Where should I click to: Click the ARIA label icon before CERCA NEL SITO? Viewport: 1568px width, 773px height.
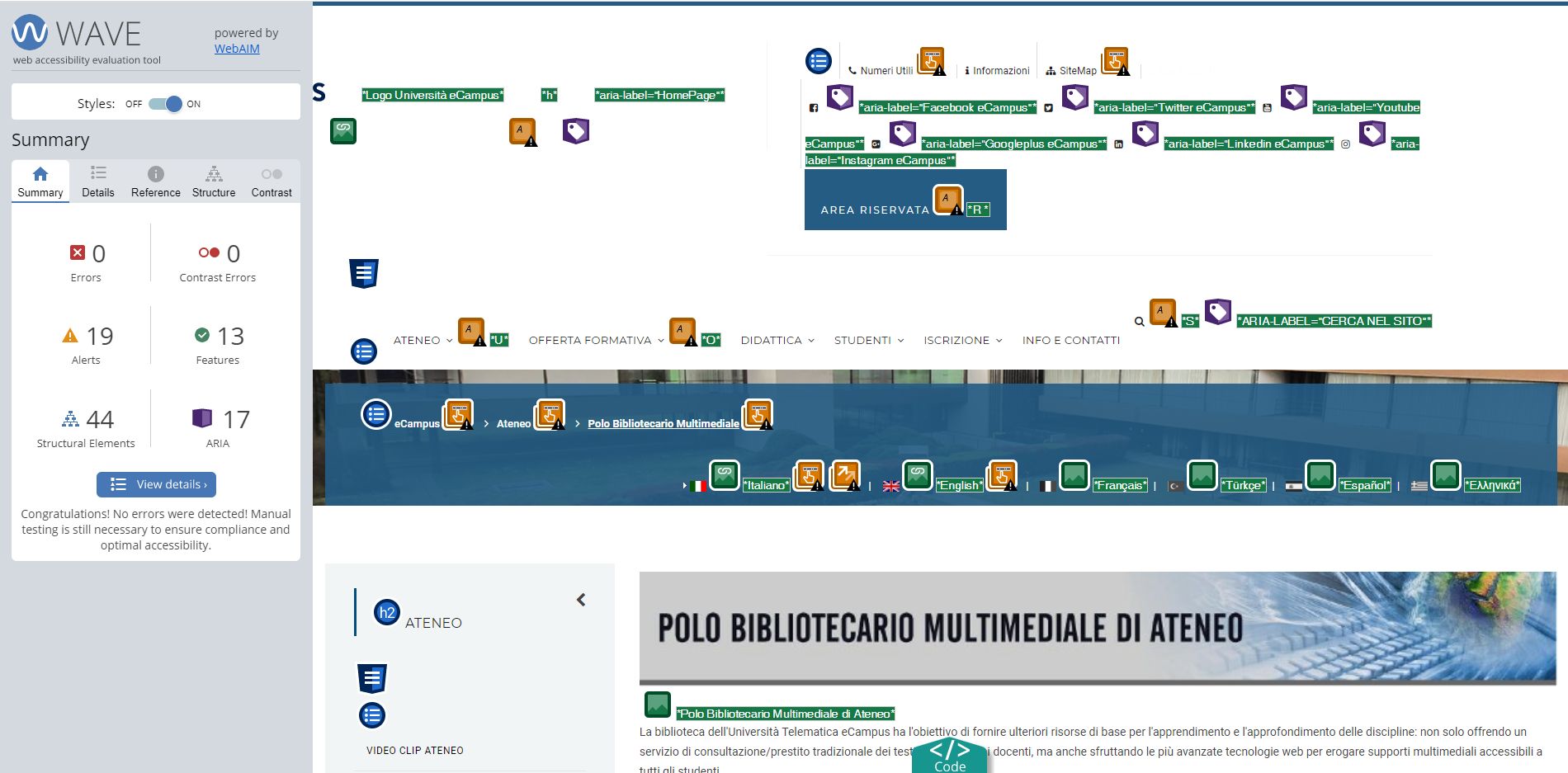(1218, 312)
